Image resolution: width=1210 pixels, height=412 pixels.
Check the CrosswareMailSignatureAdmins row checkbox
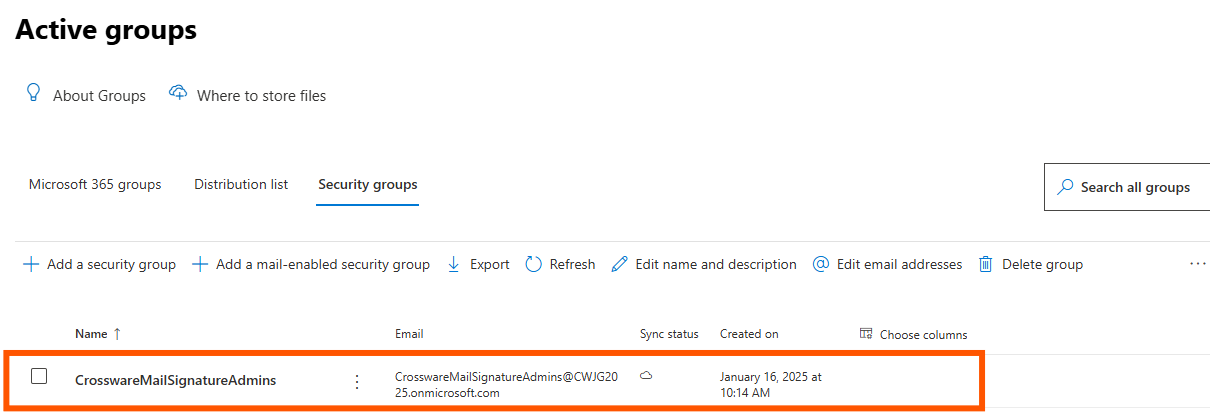[x=39, y=377]
